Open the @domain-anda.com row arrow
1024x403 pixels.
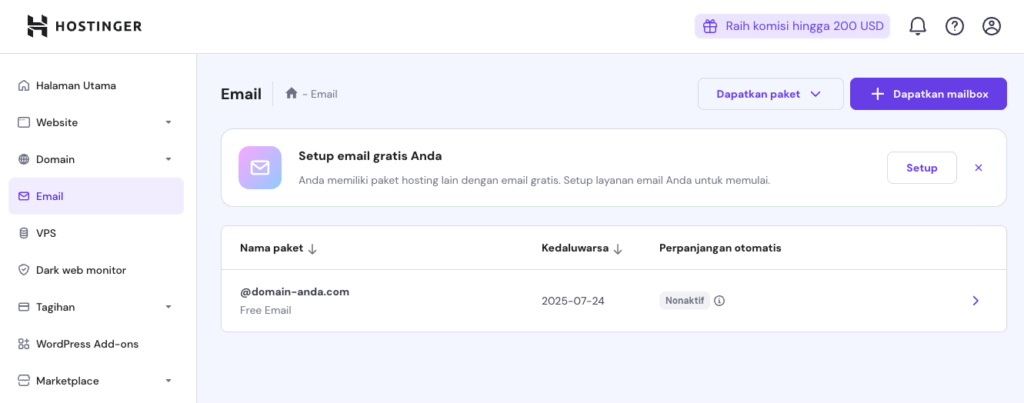[975, 300]
